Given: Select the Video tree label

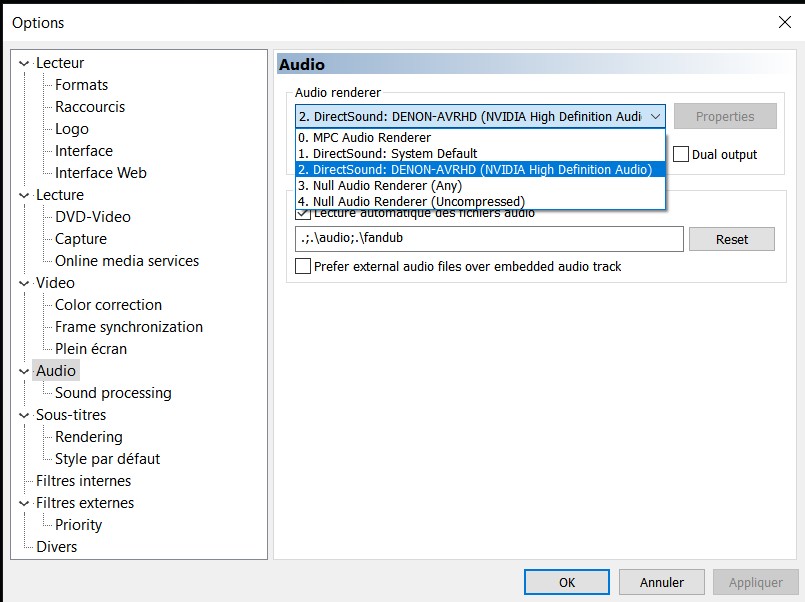Looking at the screenshot, I should pos(55,283).
